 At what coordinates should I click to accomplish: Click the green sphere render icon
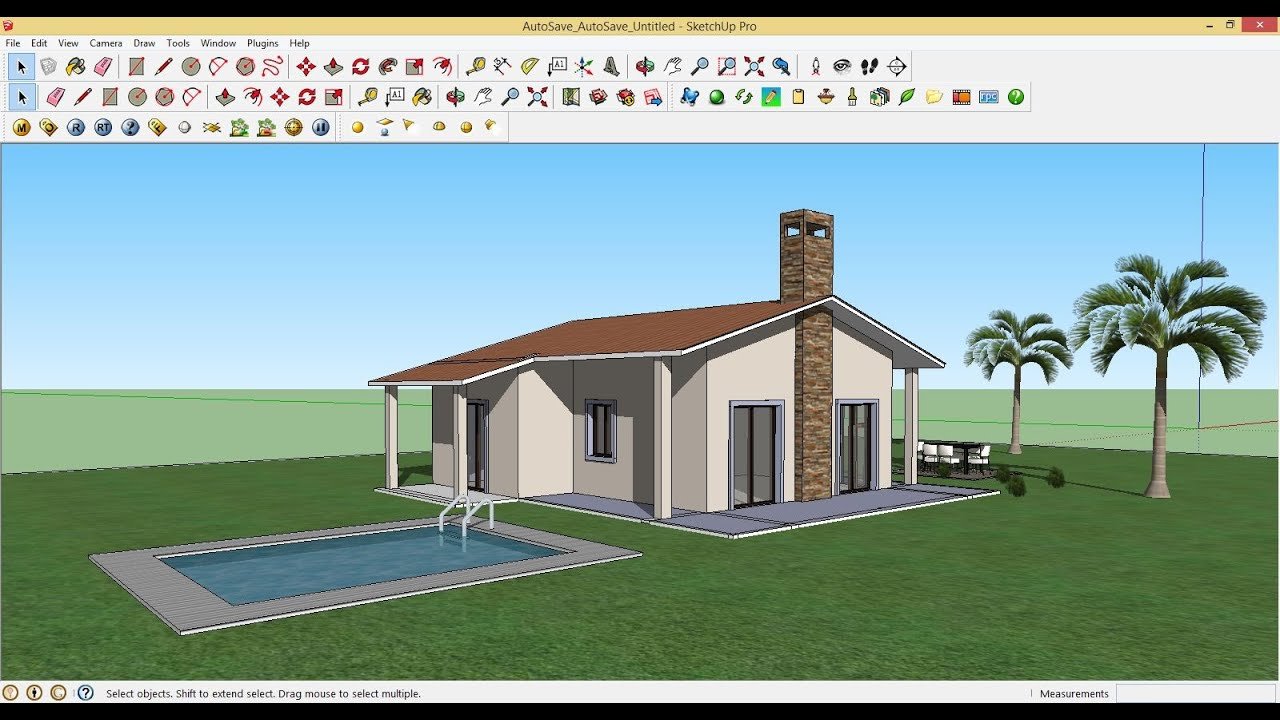(x=716, y=97)
